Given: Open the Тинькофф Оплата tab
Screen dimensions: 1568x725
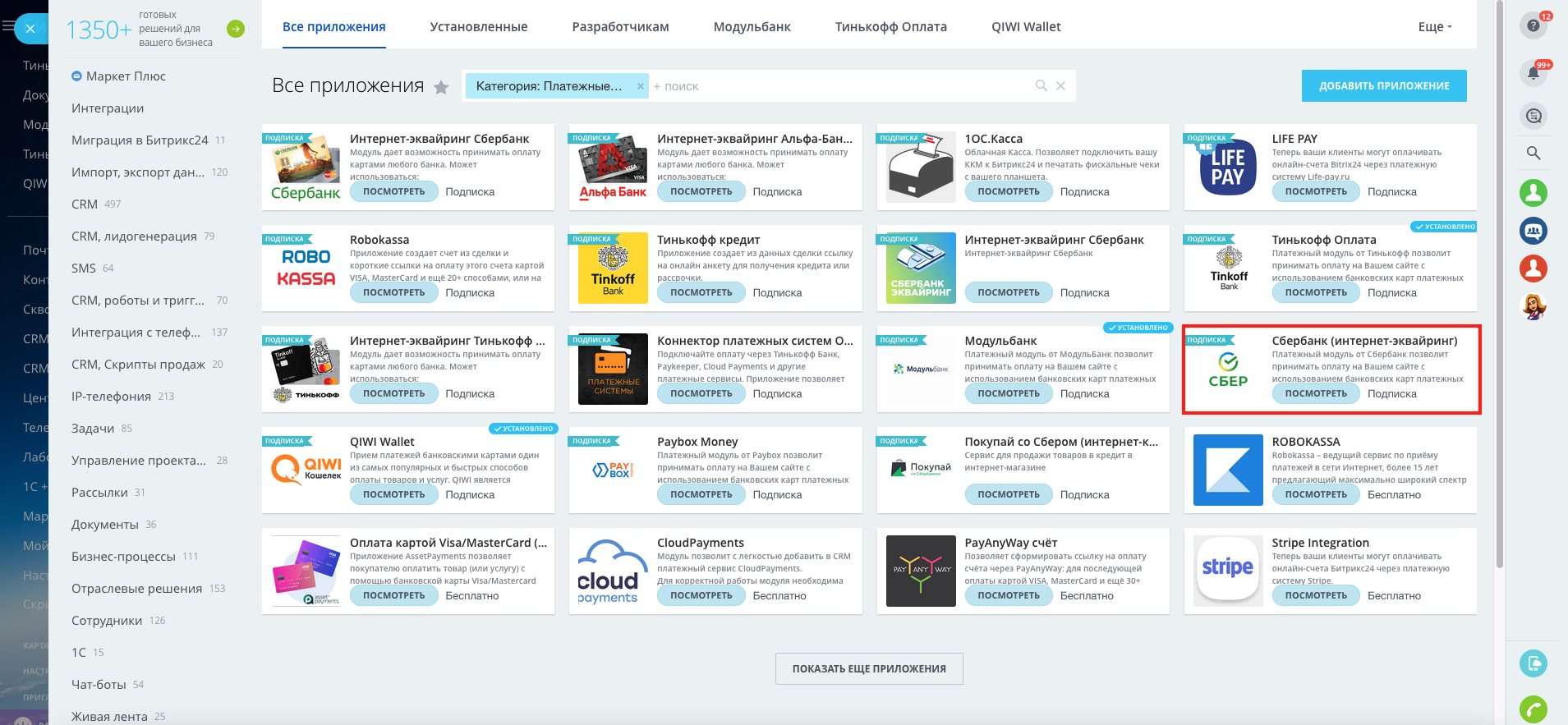Looking at the screenshot, I should pyautogui.click(x=891, y=27).
